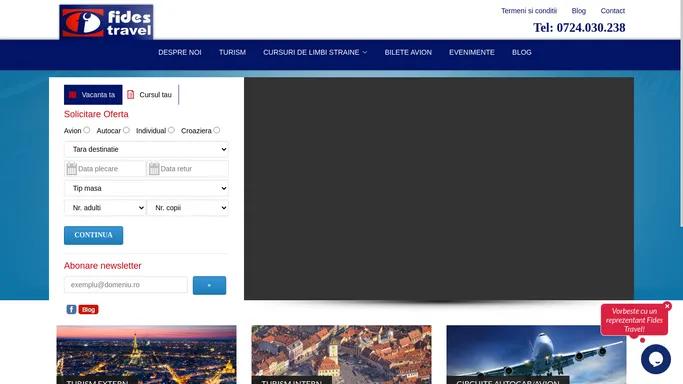Click the Data retur calendar icon
The width and height of the screenshot is (683, 384).
point(154,168)
